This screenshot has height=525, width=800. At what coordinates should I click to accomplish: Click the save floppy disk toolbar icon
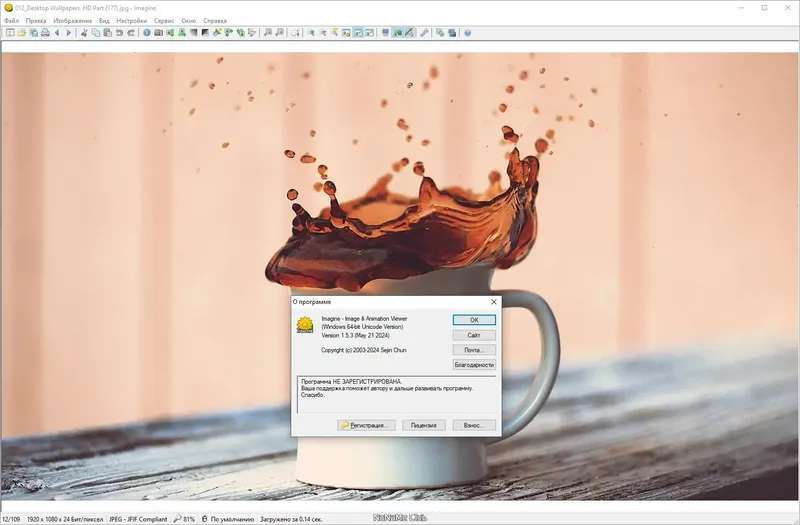(x=34, y=33)
